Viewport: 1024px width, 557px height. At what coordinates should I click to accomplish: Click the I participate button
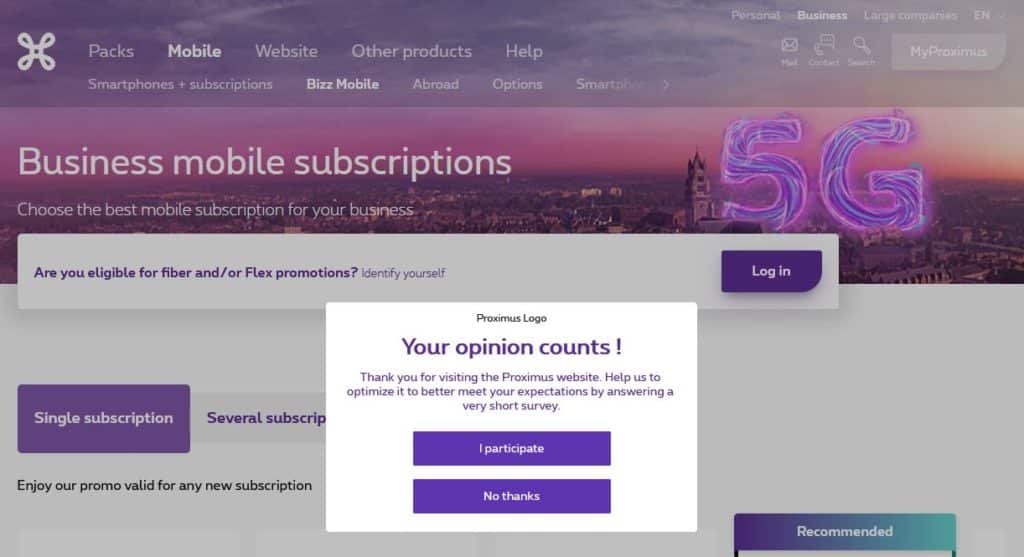511,448
